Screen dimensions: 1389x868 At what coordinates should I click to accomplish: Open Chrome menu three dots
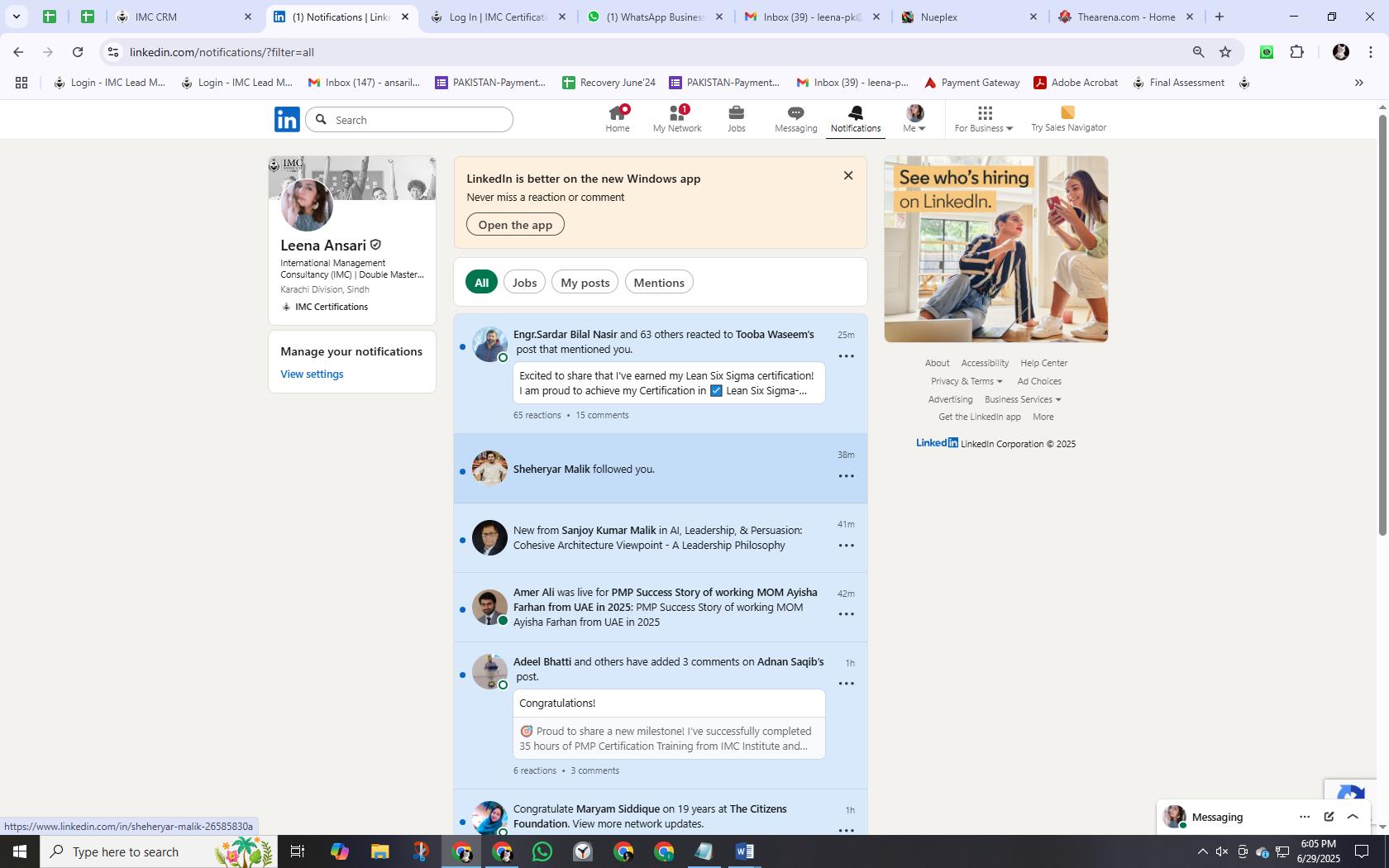1370,52
